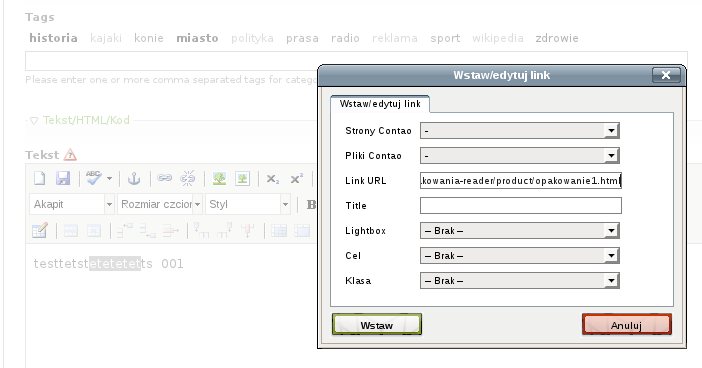This screenshot has width=702, height=368.
Task: Click the insert link chain icon
Action: tap(164, 178)
